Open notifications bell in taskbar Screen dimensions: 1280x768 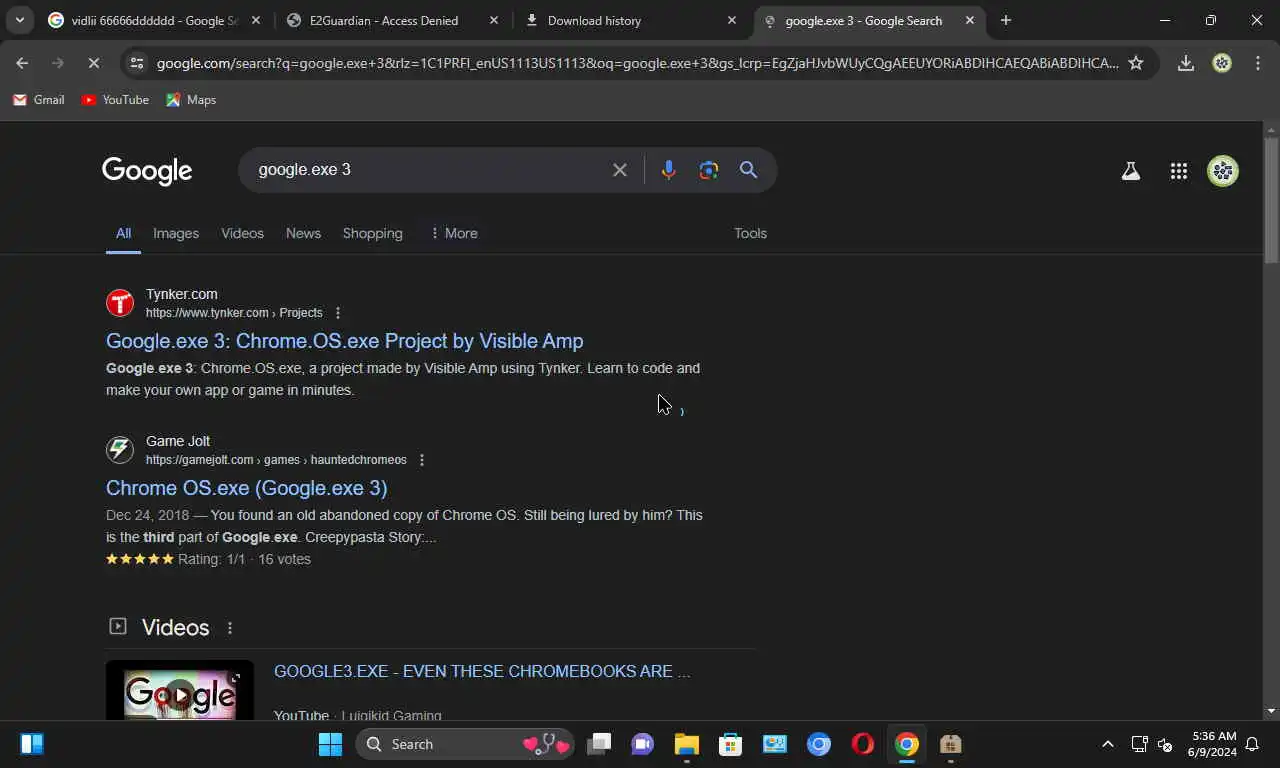click(x=1252, y=744)
